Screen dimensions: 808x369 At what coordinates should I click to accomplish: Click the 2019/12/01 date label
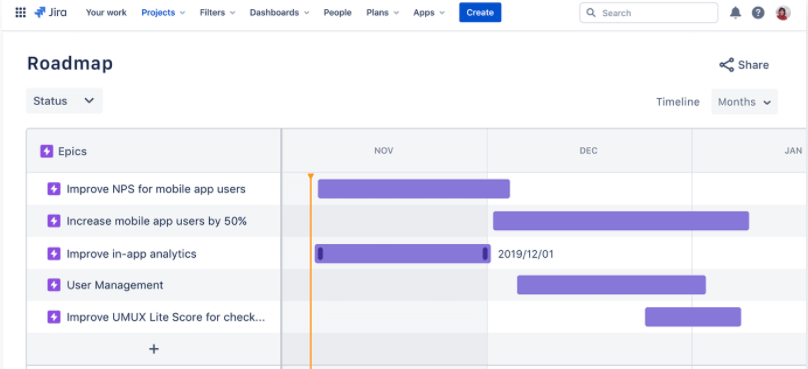tap(526, 254)
